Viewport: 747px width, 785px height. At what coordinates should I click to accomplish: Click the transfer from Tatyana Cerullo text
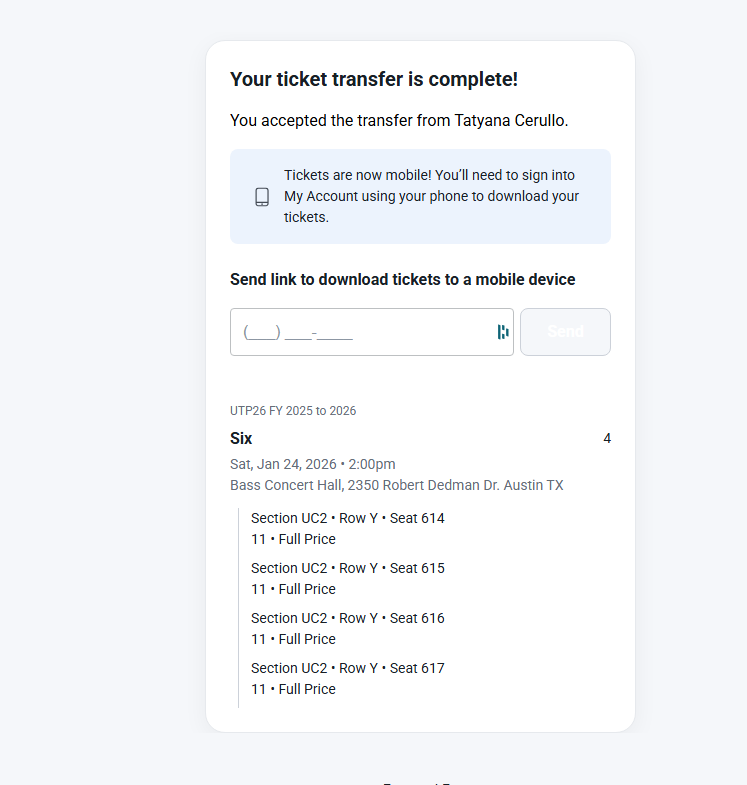[x=399, y=120]
